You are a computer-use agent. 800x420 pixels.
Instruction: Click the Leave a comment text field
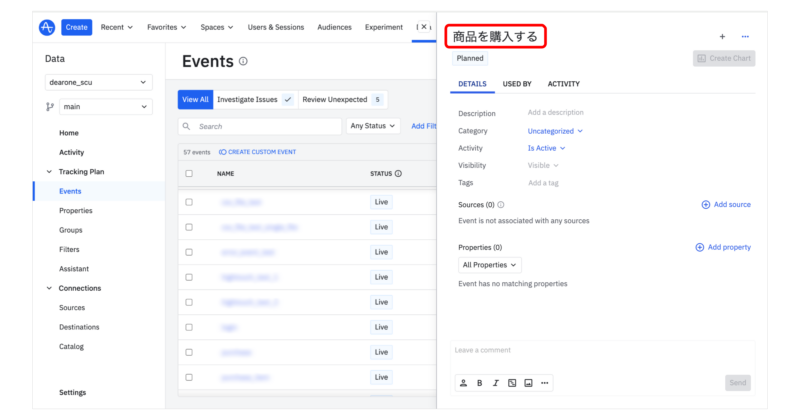point(602,351)
